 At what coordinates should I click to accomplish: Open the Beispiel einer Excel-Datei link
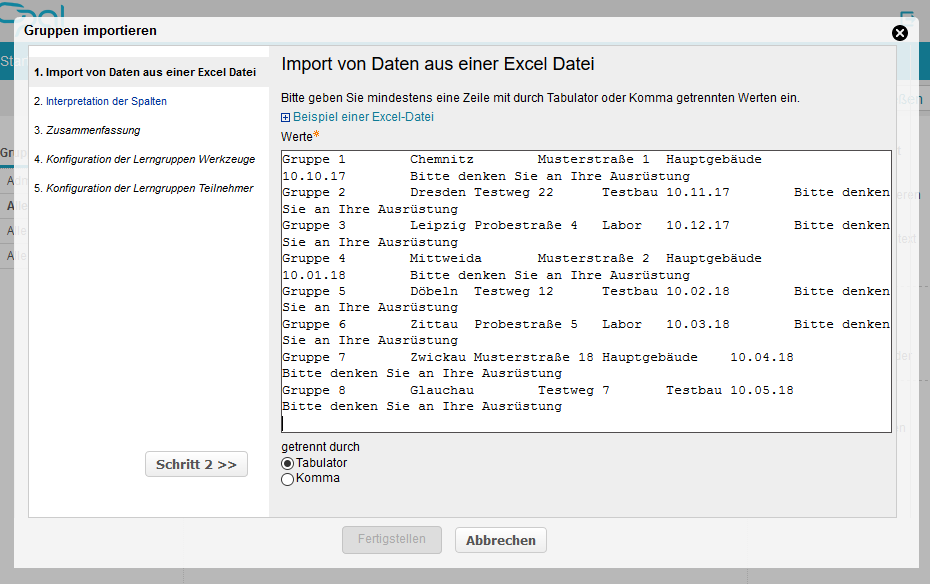363,117
